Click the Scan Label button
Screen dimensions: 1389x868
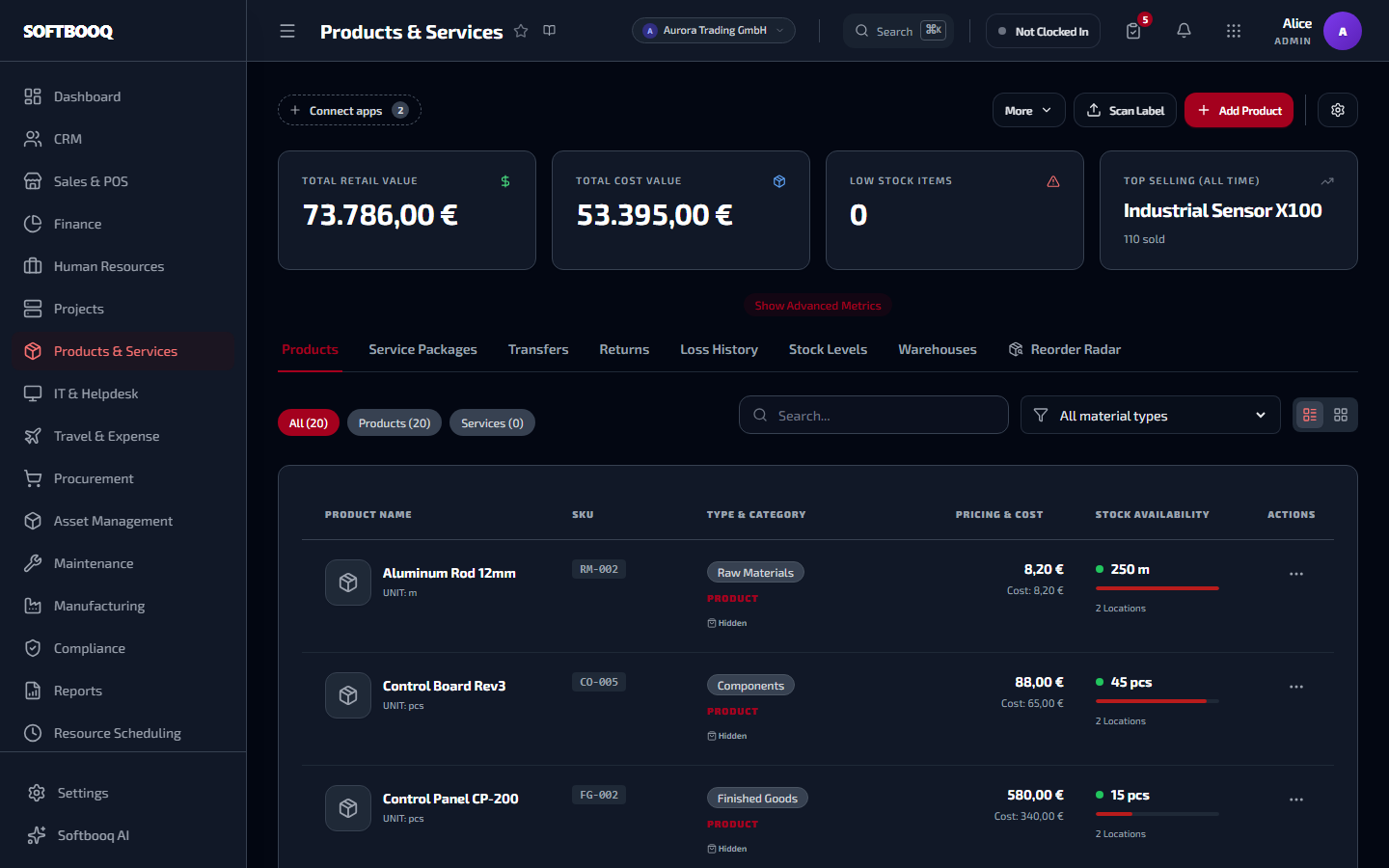tap(1125, 110)
